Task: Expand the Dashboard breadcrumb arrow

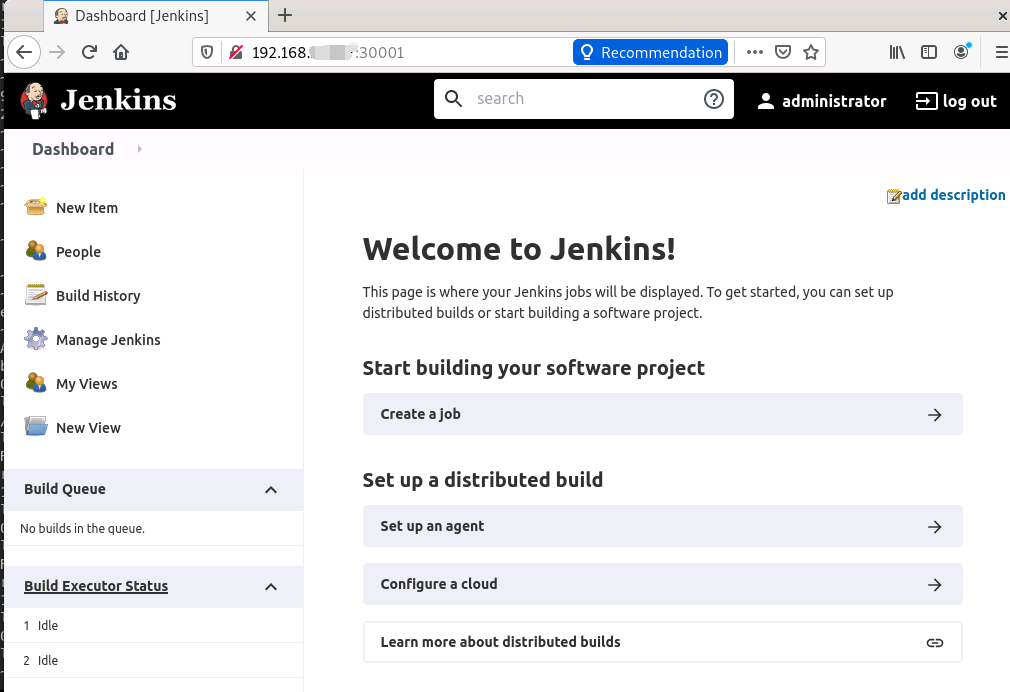Action: 140,149
